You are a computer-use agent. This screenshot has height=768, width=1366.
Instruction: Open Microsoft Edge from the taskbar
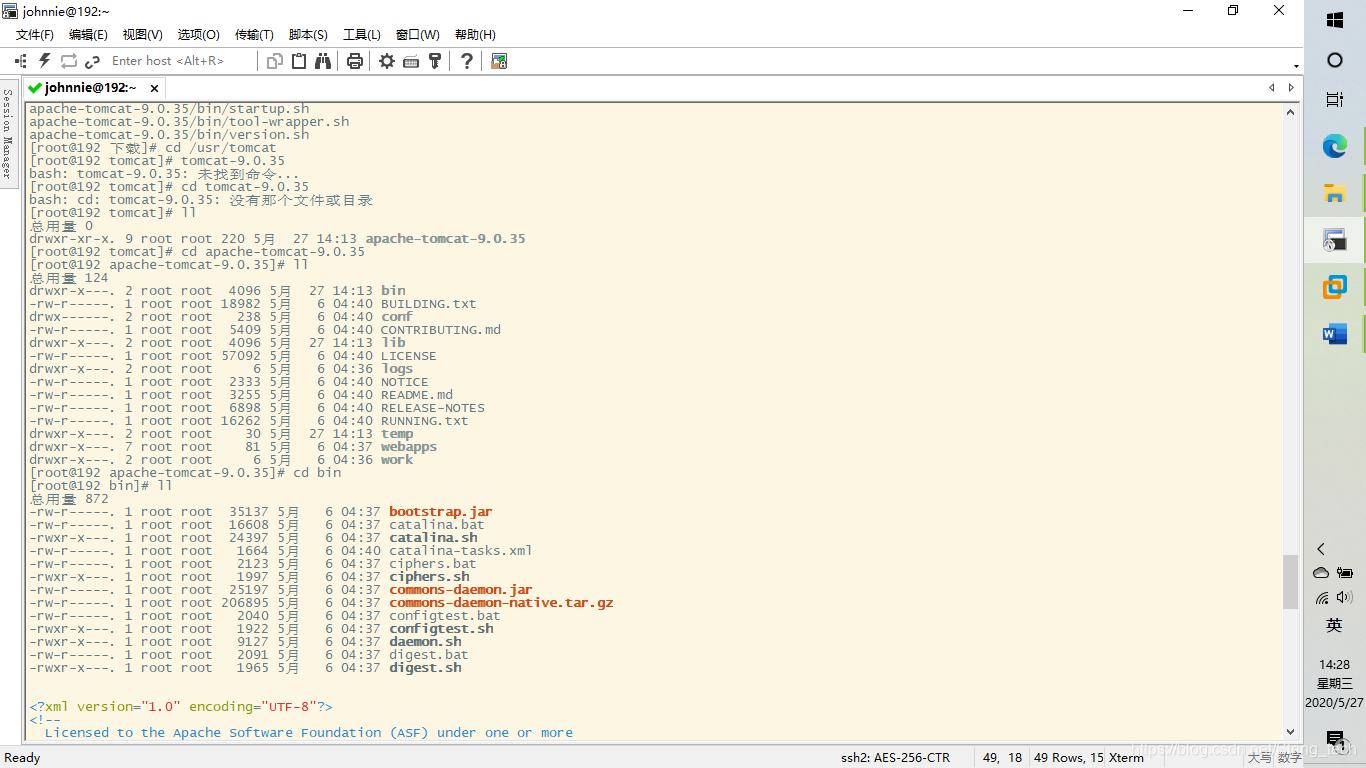1335,147
